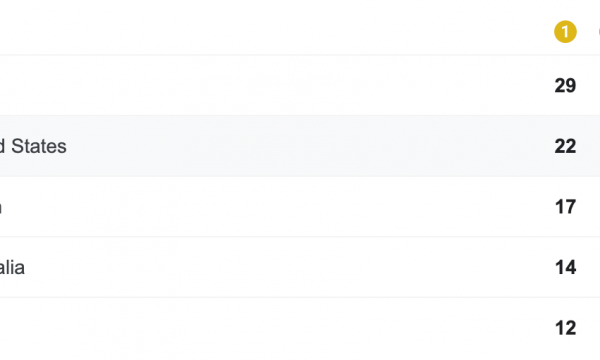Select the gold medal count 12
This screenshot has width=600, height=360.
[565, 328]
